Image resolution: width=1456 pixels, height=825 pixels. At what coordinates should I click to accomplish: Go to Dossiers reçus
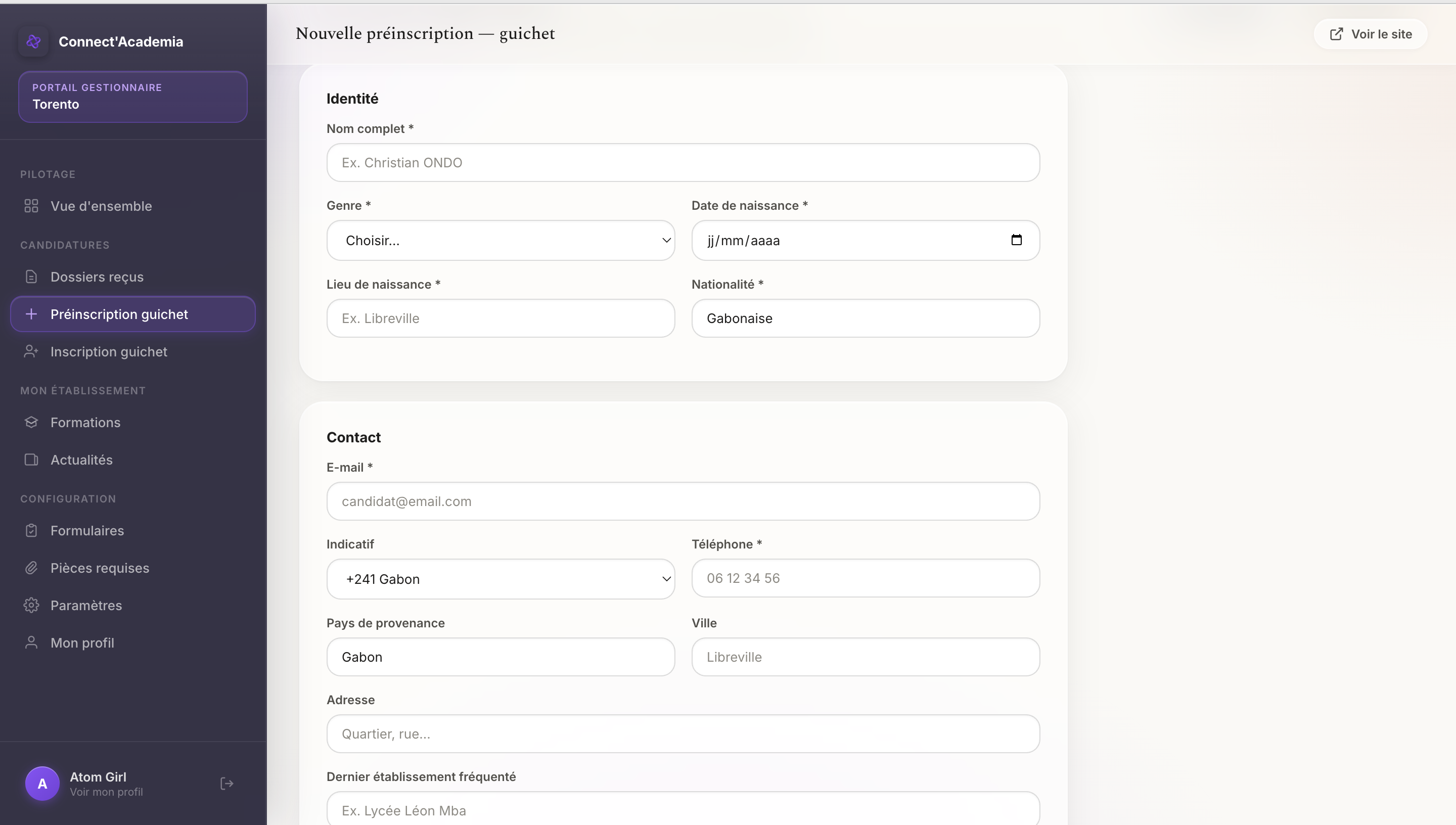[x=133, y=277]
